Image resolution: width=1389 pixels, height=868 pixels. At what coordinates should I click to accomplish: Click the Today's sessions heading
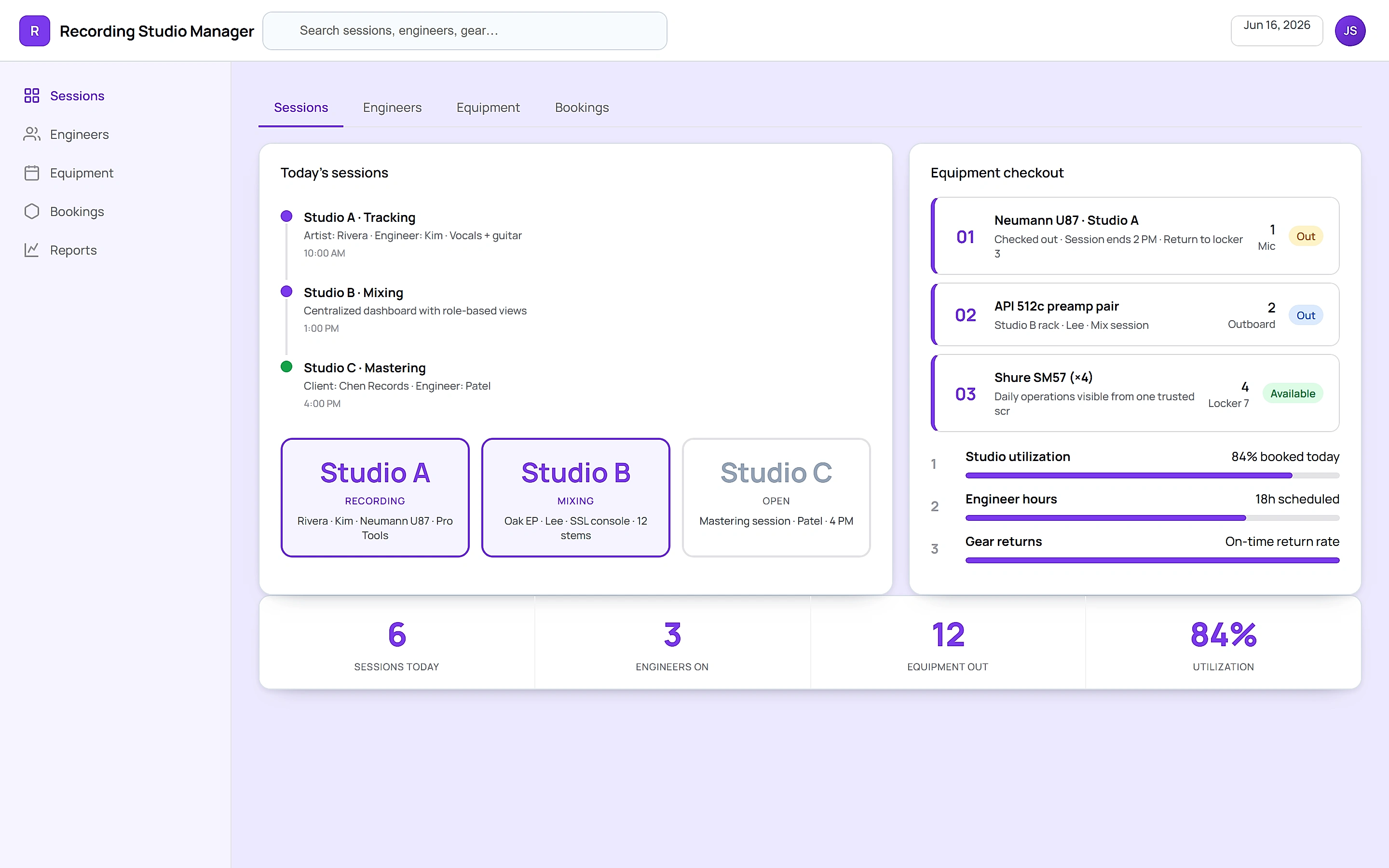(x=334, y=172)
